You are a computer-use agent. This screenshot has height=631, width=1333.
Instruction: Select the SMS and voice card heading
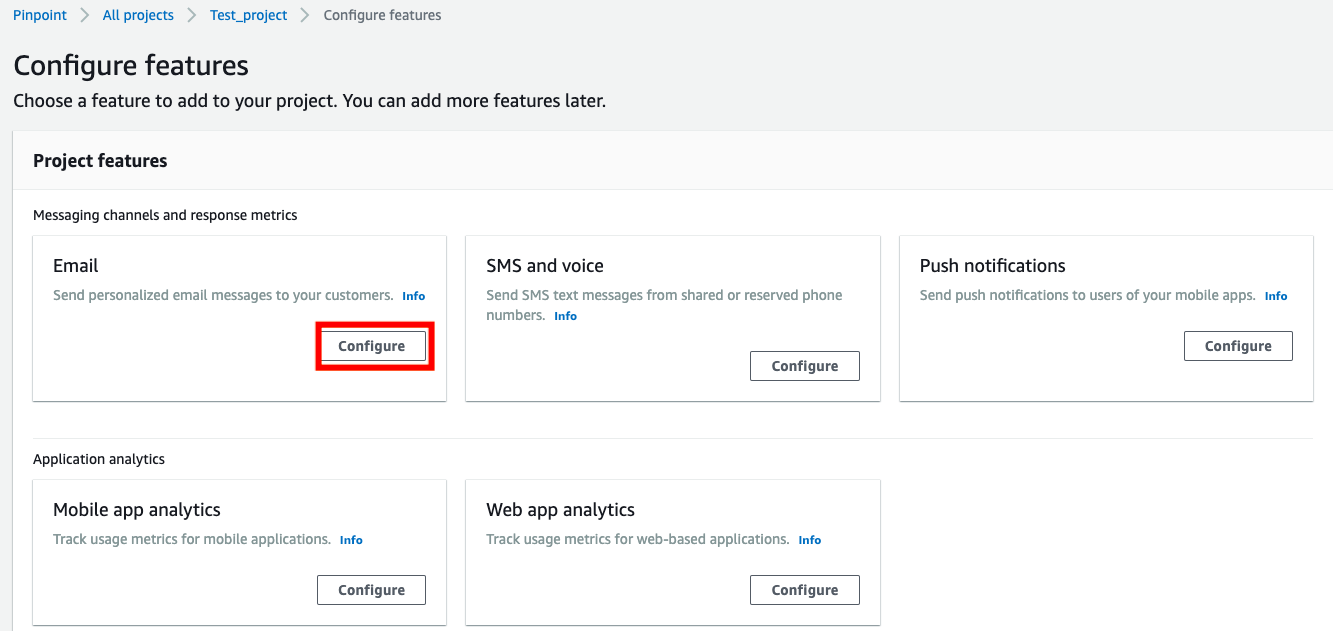click(545, 266)
